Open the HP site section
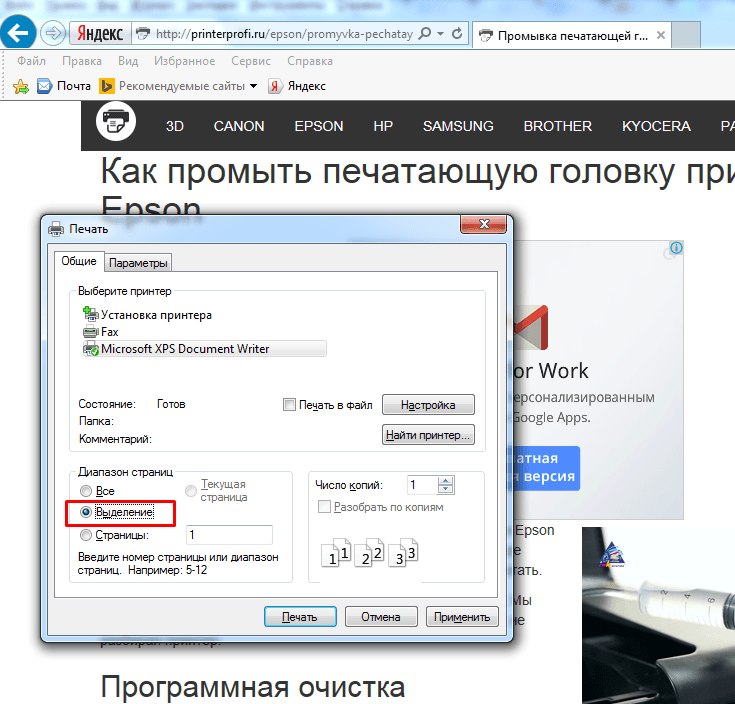 point(383,126)
